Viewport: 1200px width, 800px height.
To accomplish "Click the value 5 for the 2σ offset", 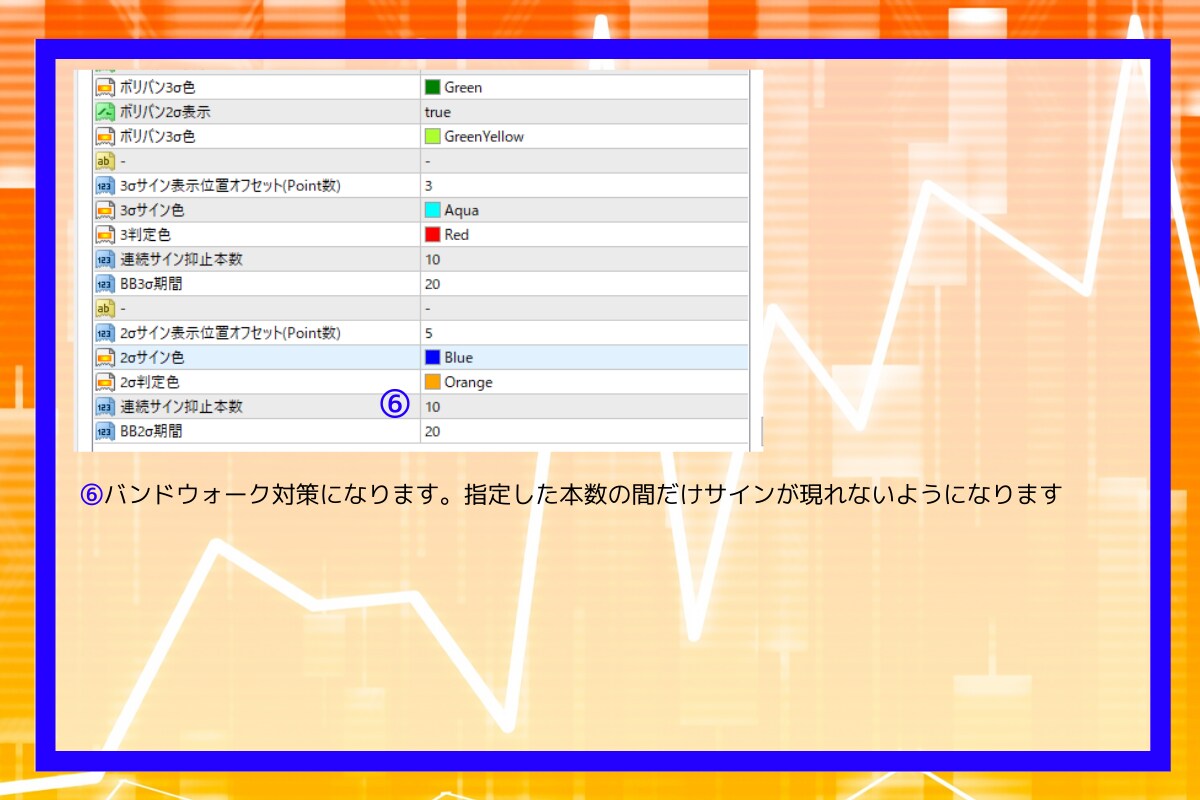I will click(x=428, y=332).
